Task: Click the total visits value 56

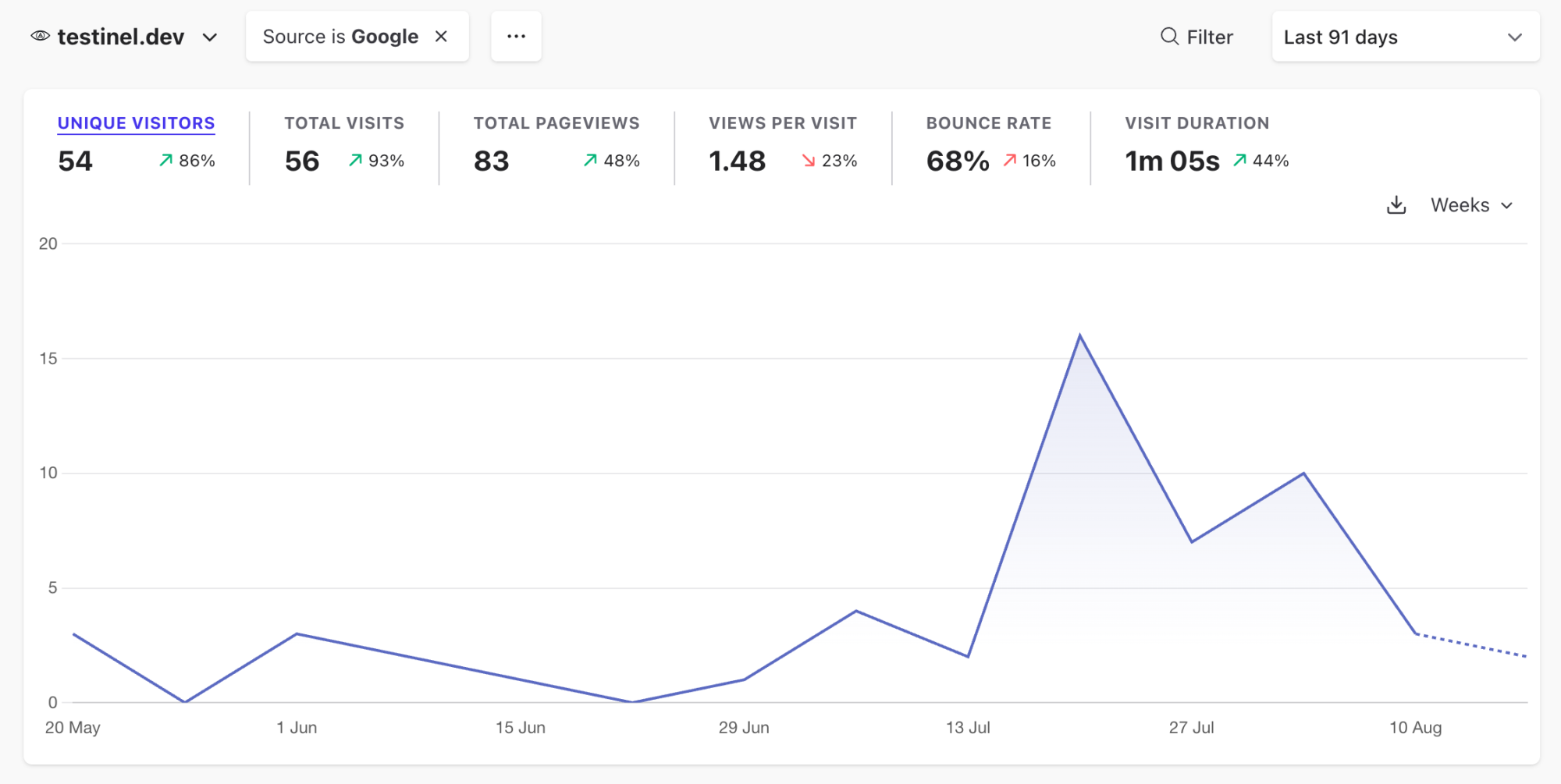Action: point(302,161)
